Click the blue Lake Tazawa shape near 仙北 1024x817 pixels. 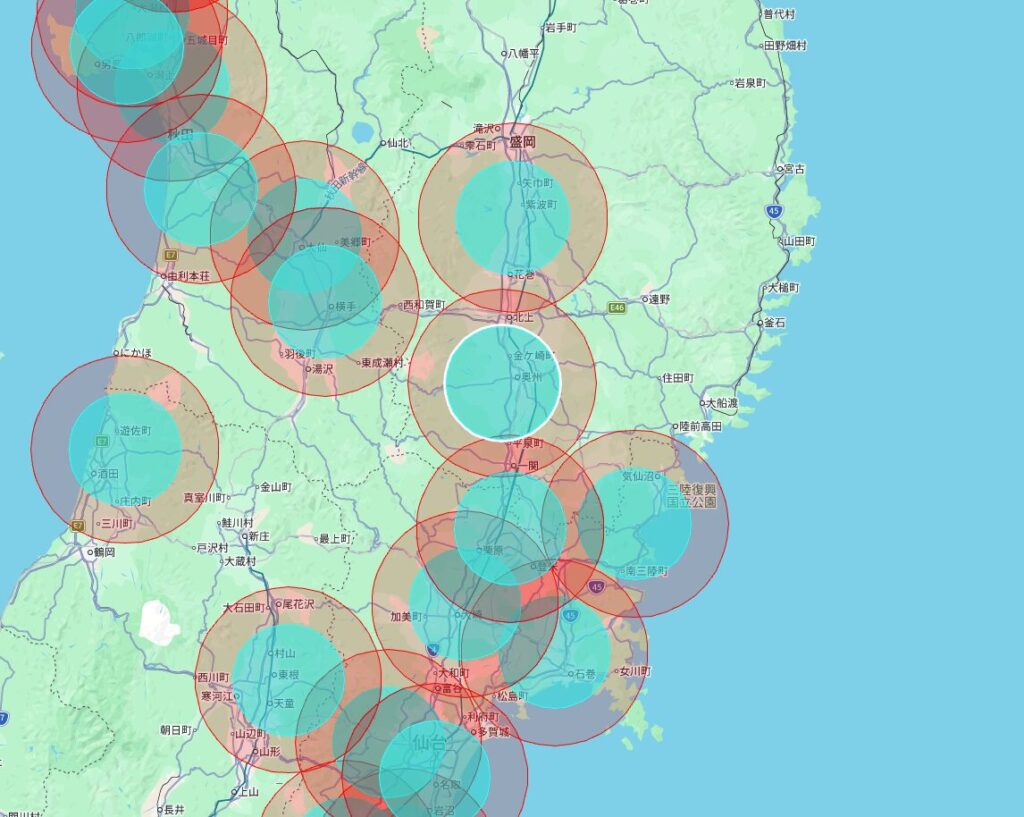pos(362,133)
